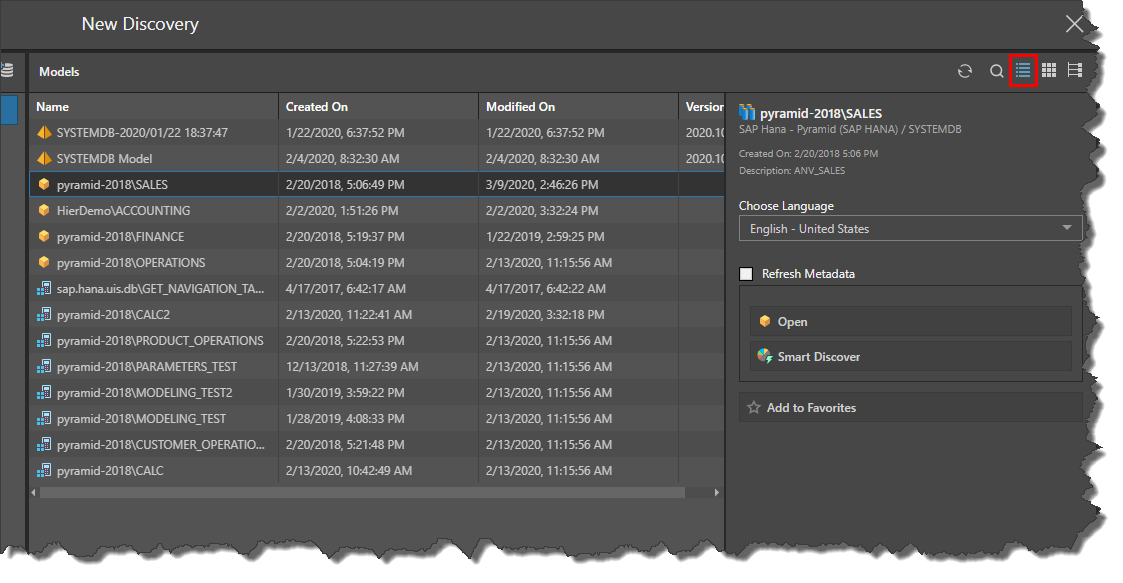
Task: Select the pyramid-2018\CALC model name
Action: coord(110,471)
